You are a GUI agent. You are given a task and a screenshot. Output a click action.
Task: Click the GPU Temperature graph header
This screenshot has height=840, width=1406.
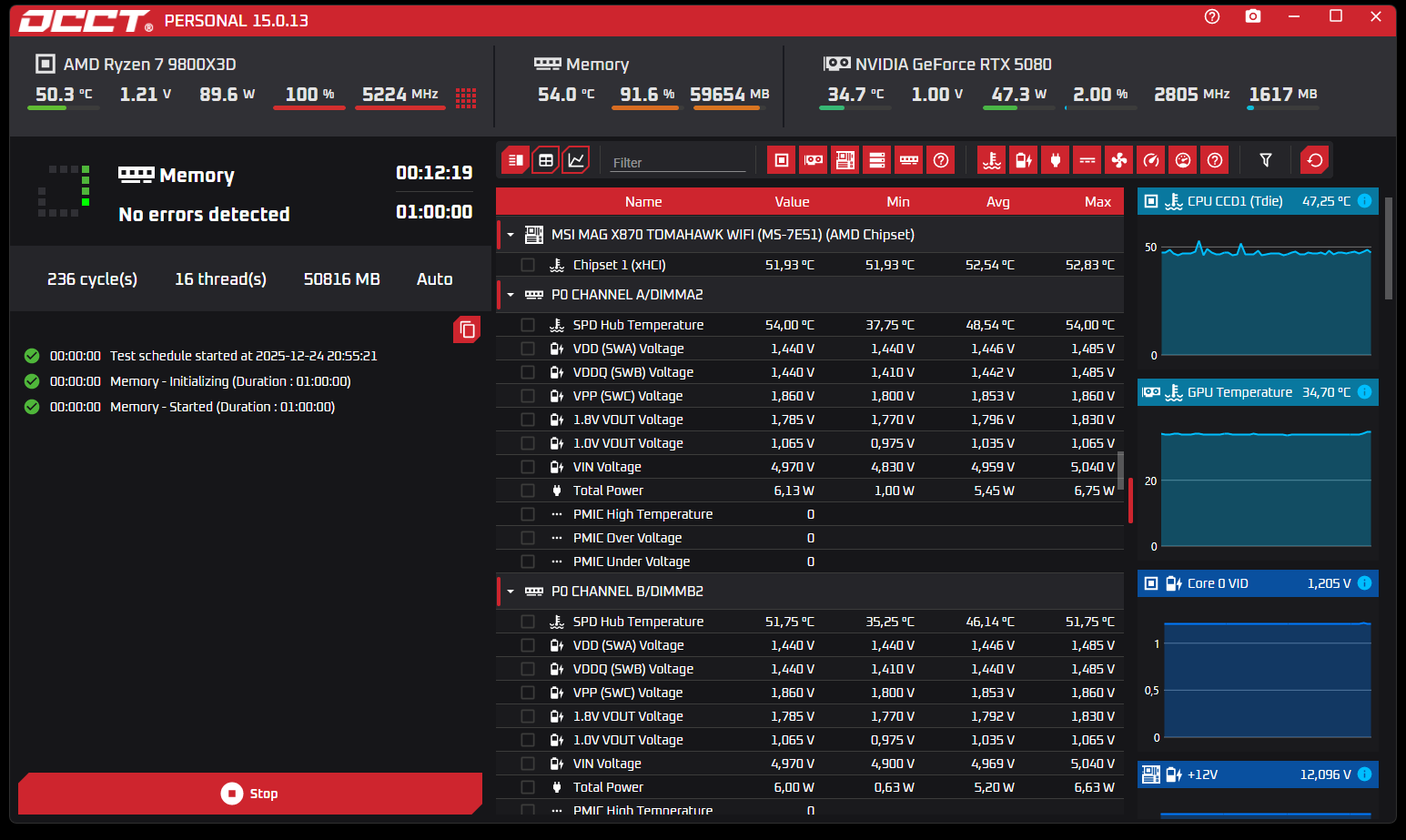[x=1258, y=392]
